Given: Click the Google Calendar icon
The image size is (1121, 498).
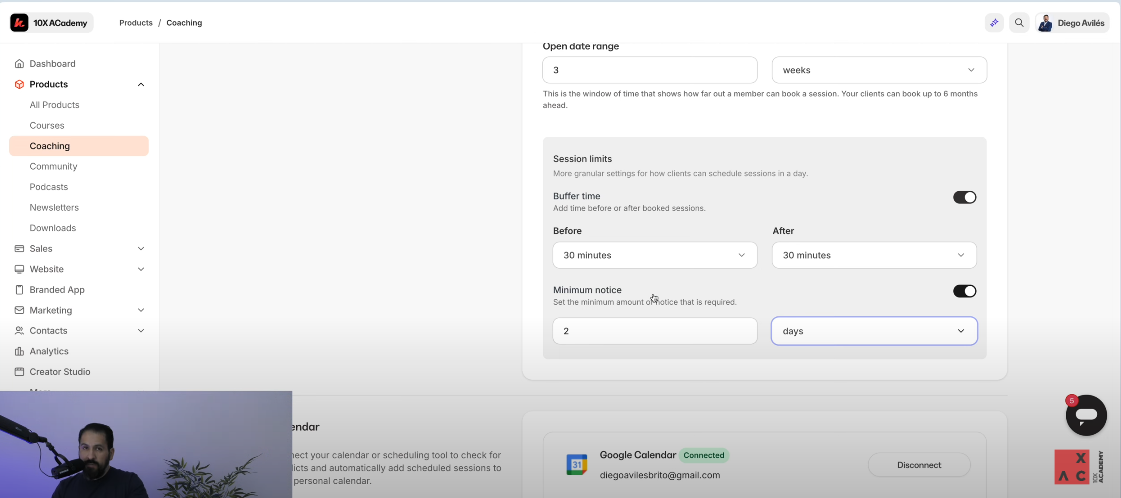Looking at the screenshot, I should pos(576,465).
